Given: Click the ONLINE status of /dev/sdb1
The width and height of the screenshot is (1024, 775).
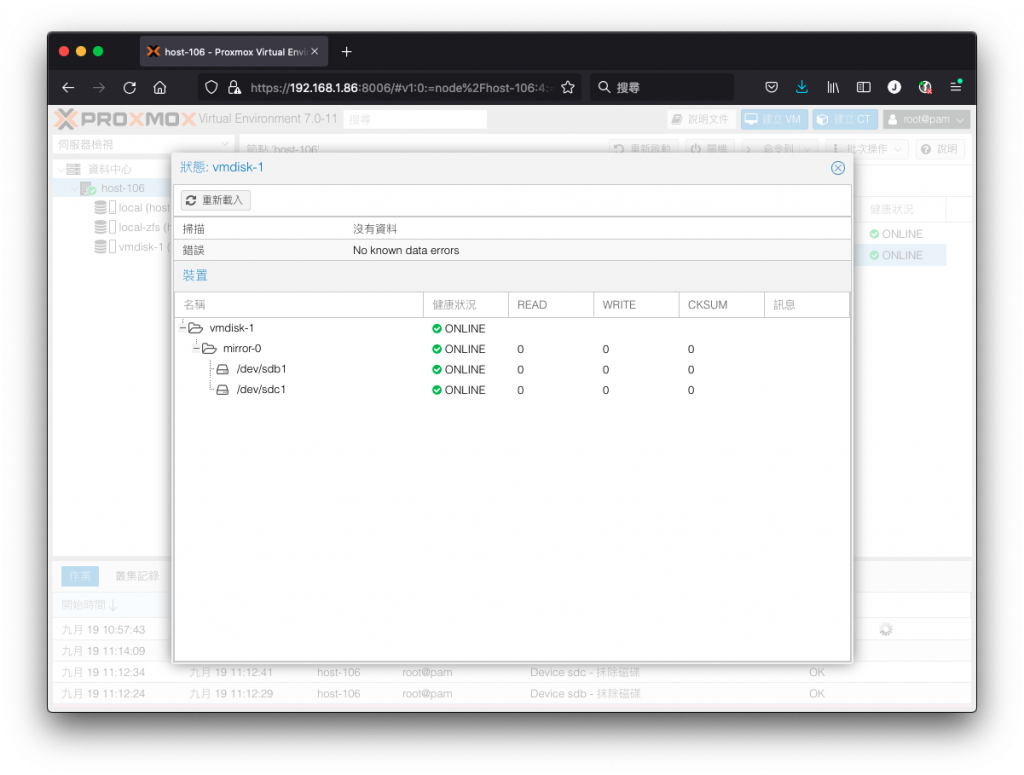Looking at the screenshot, I should click(458, 370).
